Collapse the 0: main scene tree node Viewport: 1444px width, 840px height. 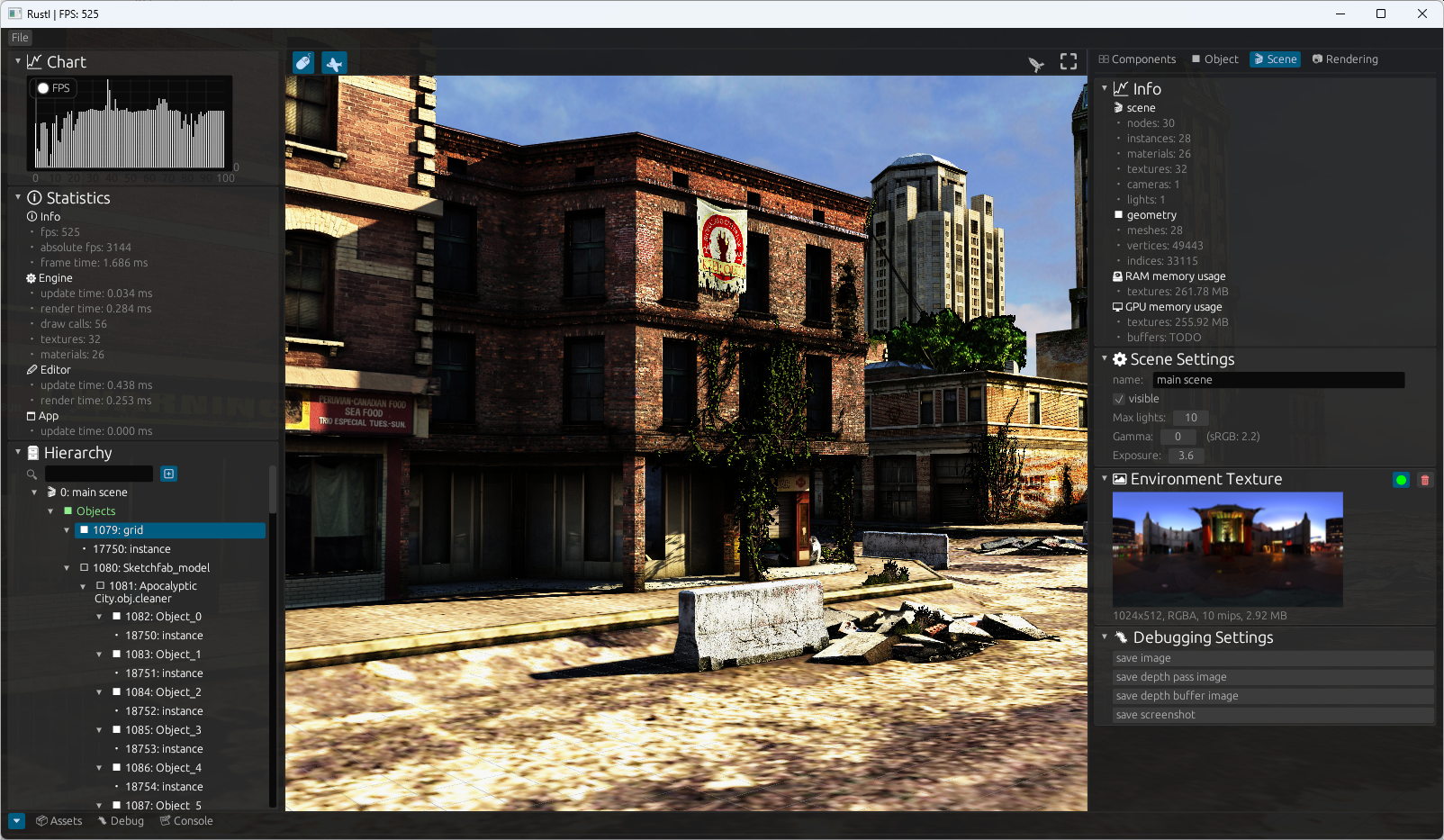pyautogui.click(x=34, y=492)
